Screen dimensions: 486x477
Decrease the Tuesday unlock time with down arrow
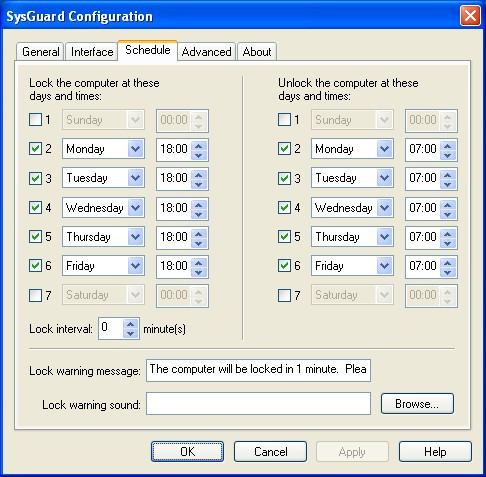[448, 184]
